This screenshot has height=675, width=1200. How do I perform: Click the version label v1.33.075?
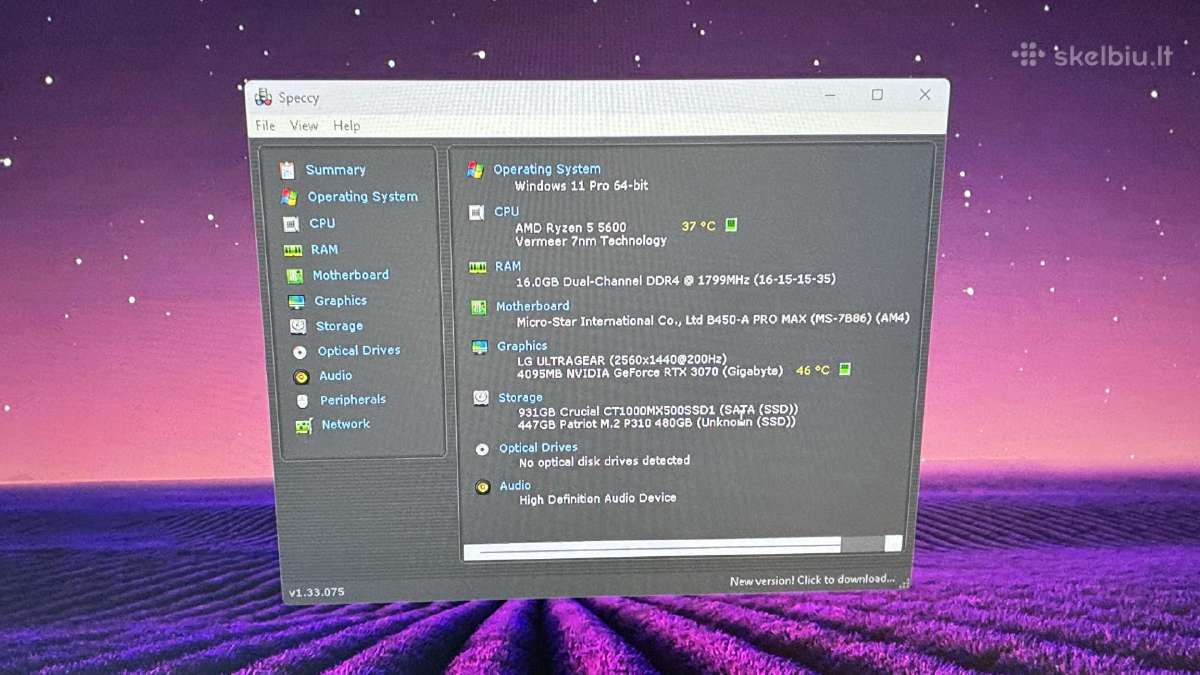pos(317,592)
